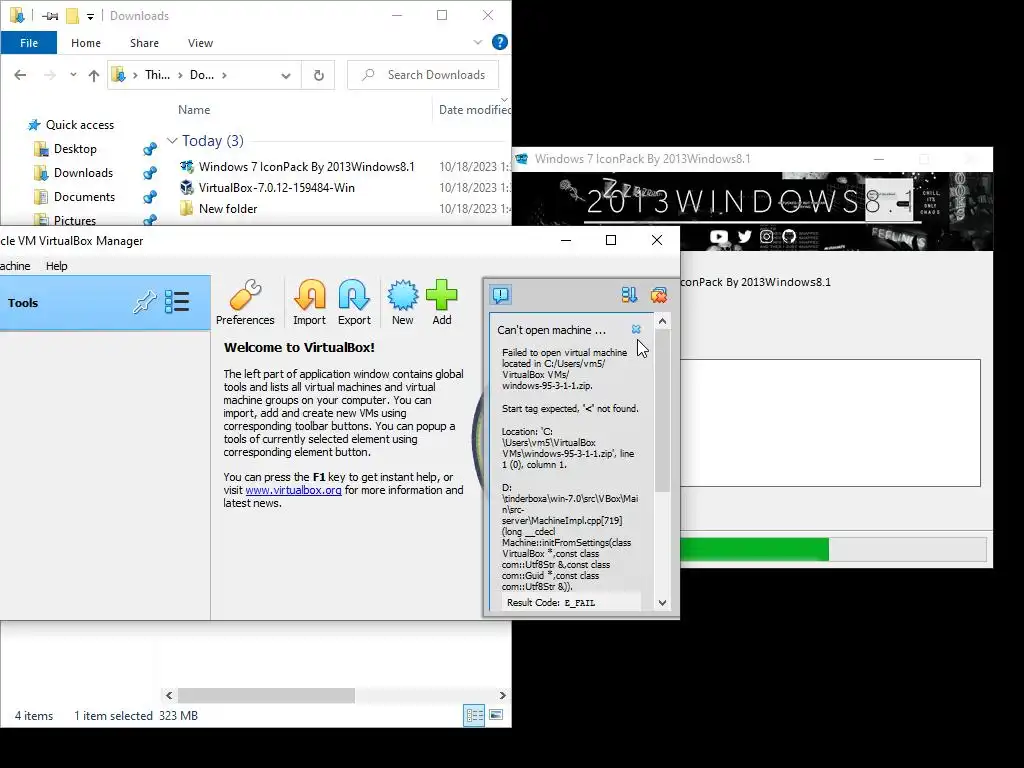Dismiss the Can't open machine notification
Viewport: 1024px width, 768px height.
(636, 329)
